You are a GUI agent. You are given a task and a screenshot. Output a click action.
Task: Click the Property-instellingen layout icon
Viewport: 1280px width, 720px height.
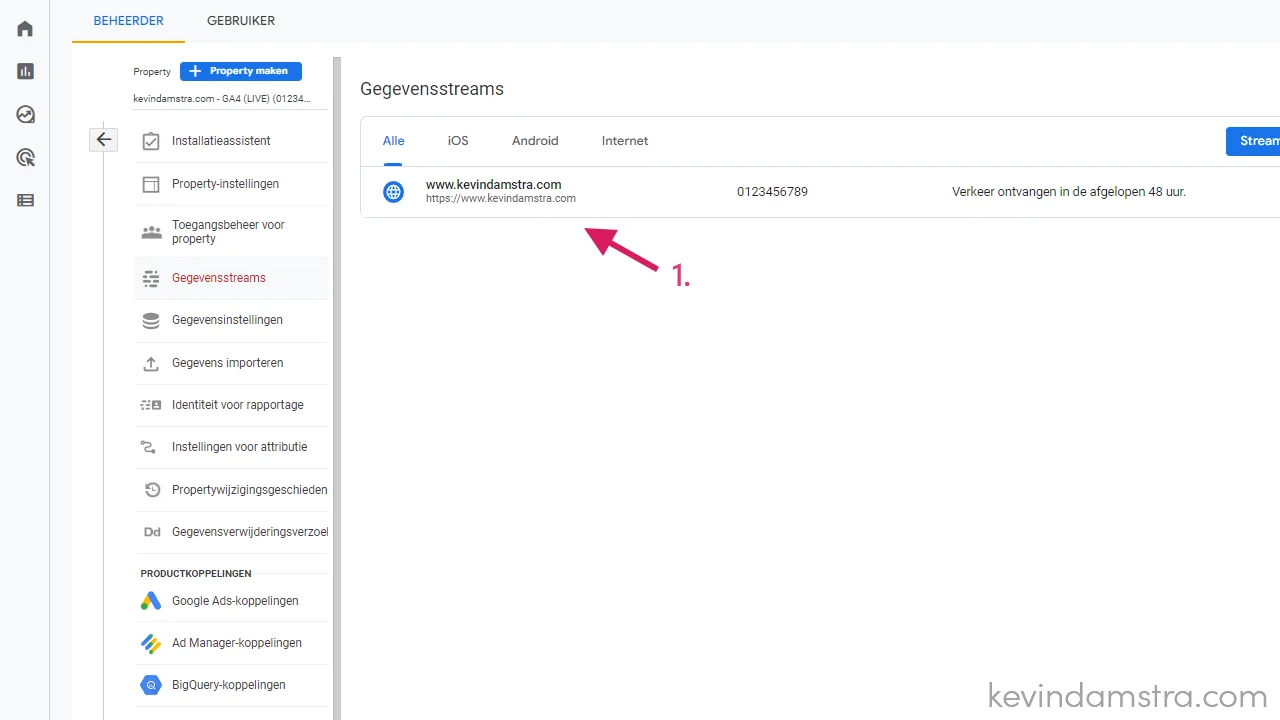tap(151, 184)
